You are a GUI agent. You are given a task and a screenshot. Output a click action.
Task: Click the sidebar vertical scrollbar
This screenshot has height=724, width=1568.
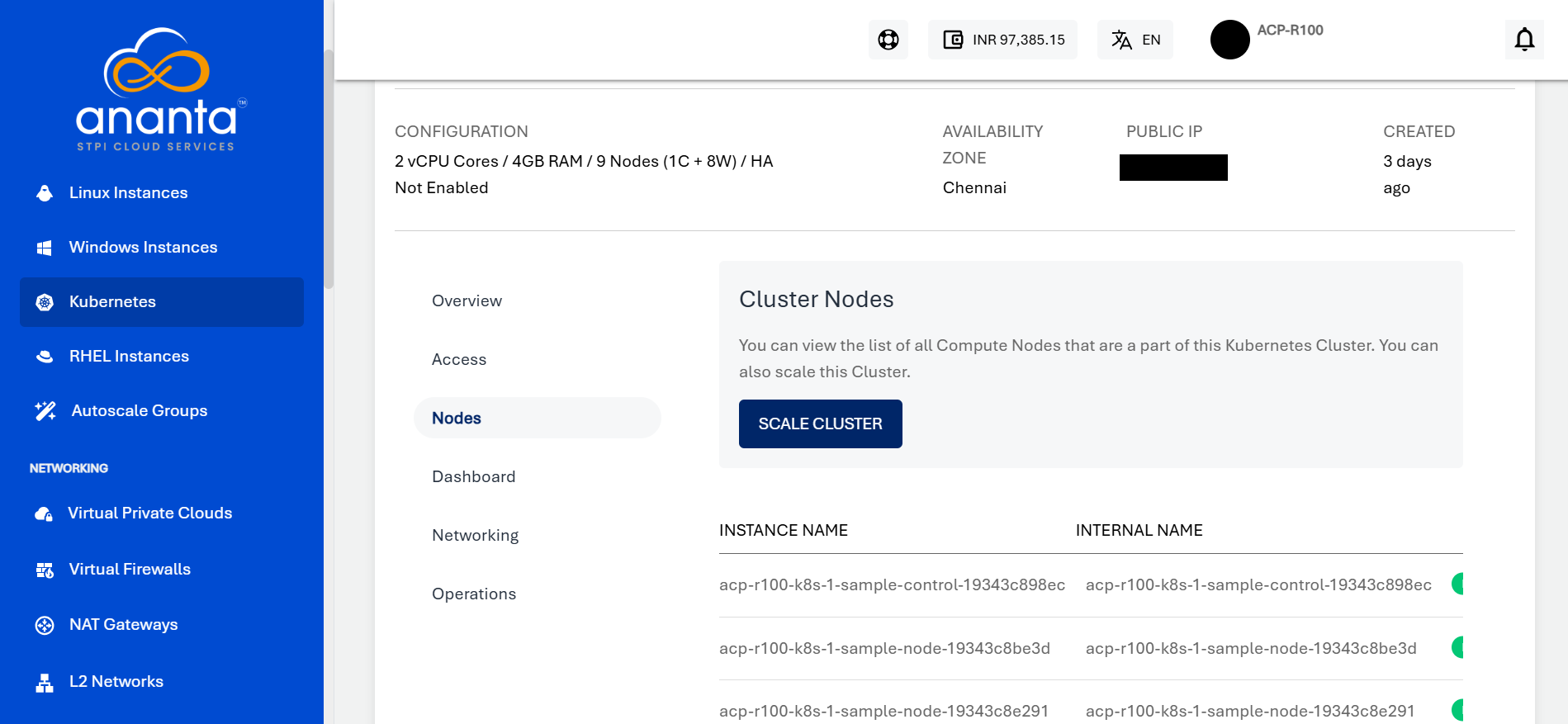tap(329, 169)
